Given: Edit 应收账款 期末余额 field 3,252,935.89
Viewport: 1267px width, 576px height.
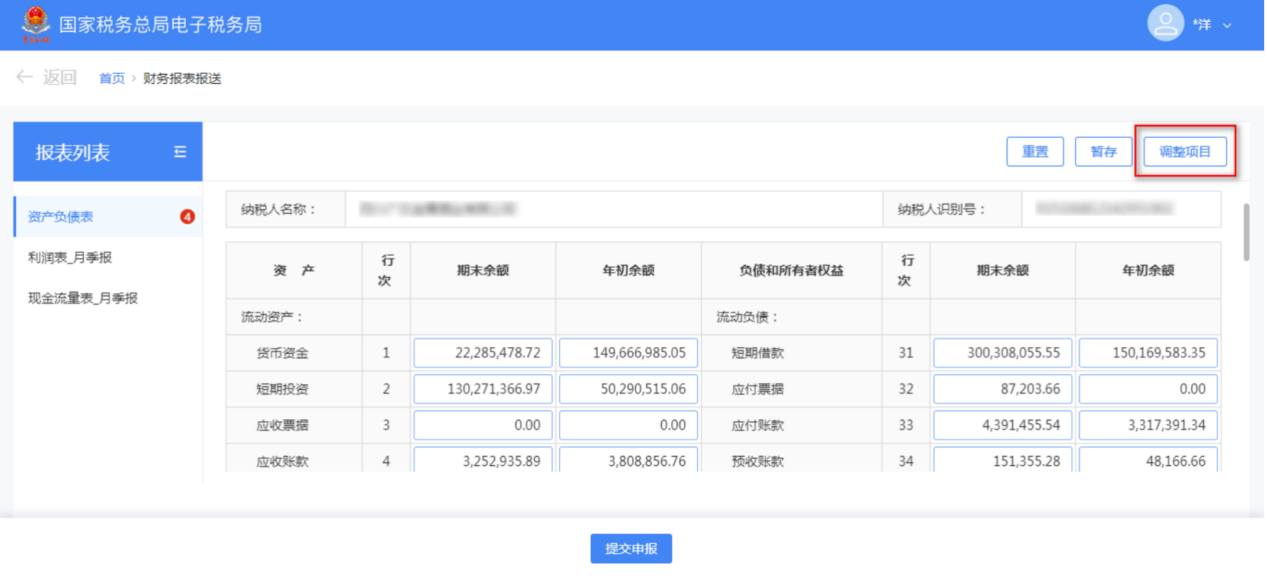Looking at the screenshot, I should [x=483, y=460].
